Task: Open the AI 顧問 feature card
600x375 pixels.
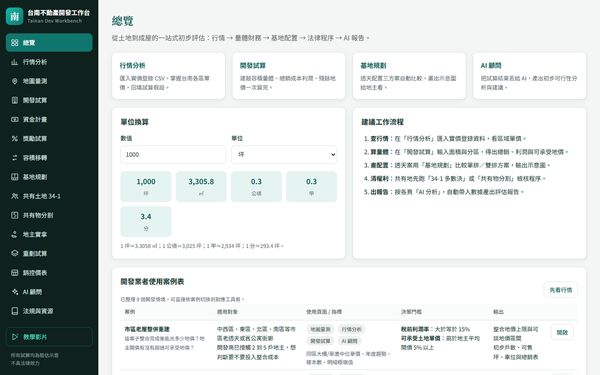Action: 530,76
